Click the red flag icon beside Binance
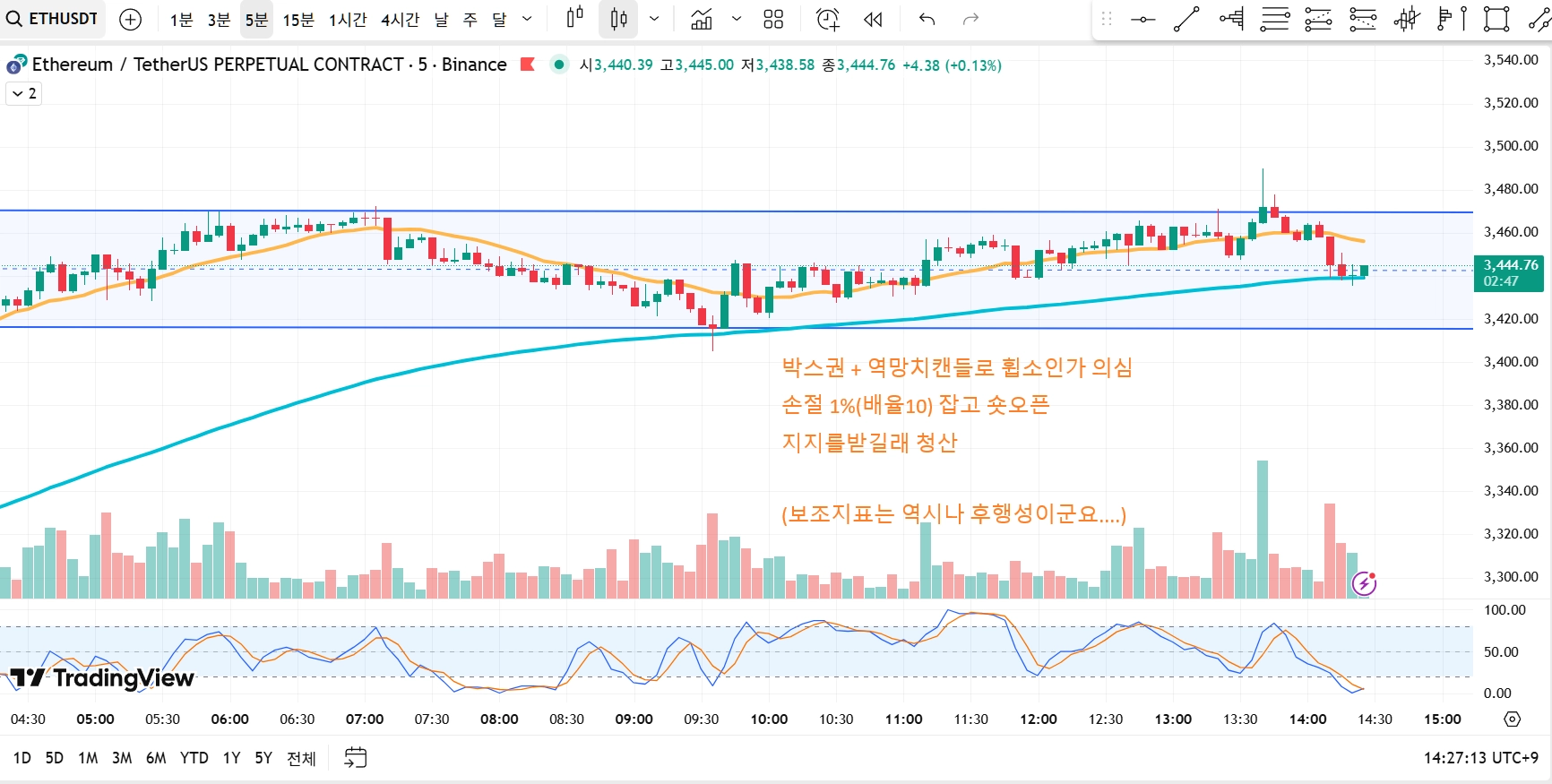The width and height of the screenshot is (1552, 784). [x=528, y=65]
